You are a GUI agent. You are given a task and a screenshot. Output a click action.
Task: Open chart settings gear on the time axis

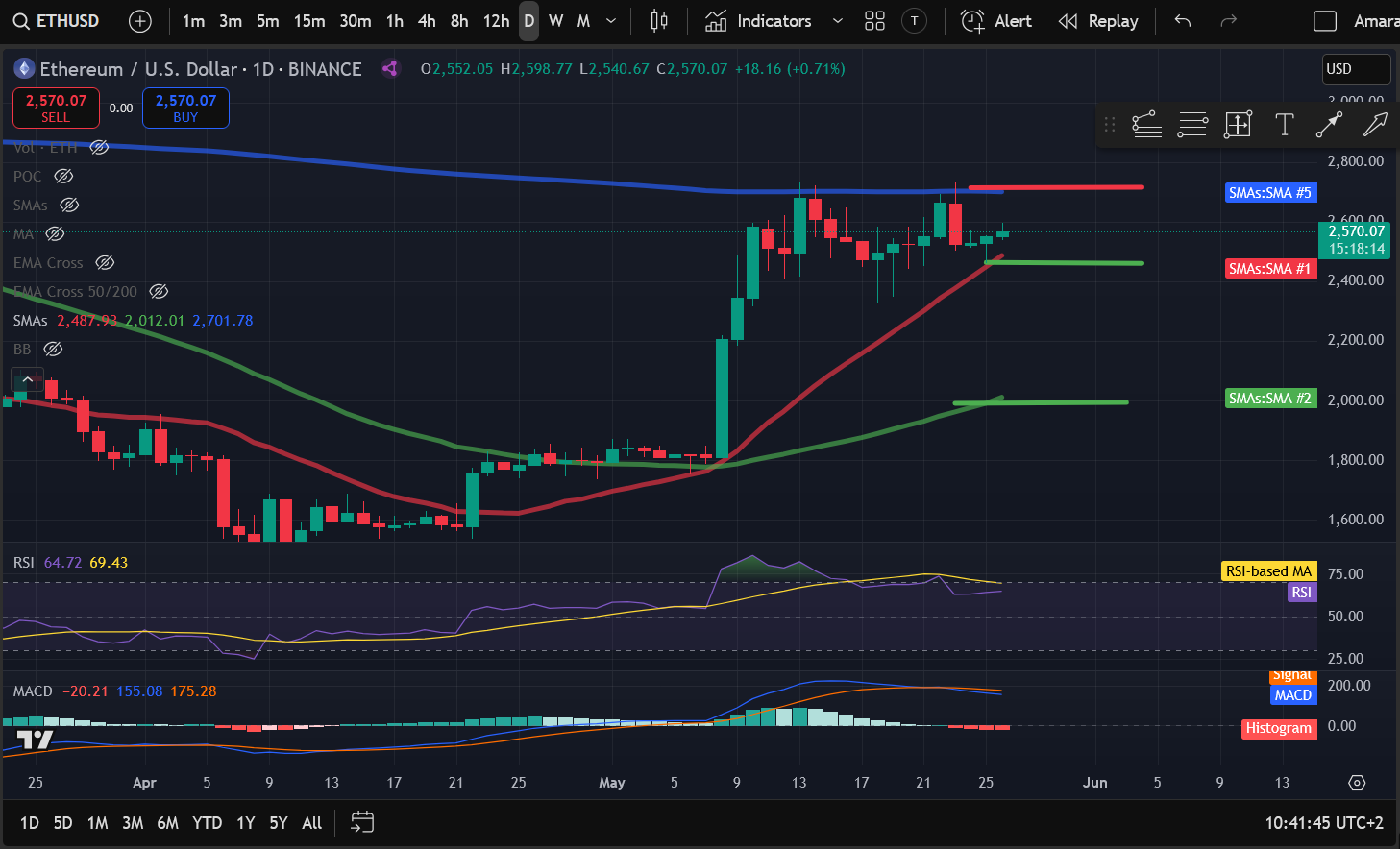pyautogui.click(x=1357, y=783)
